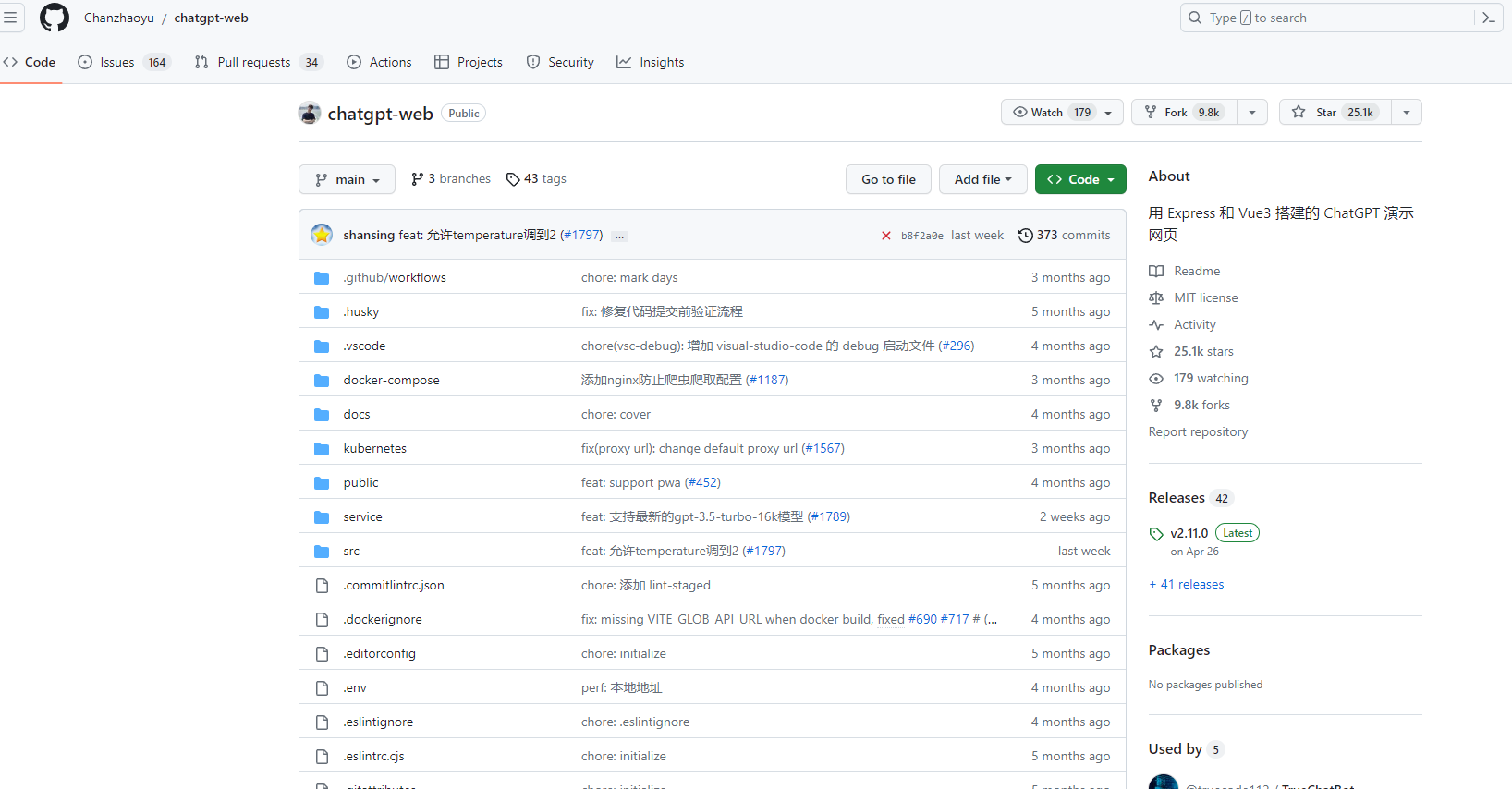Image resolution: width=1512 pixels, height=789 pixels.
Task: Open the Packages heading link
Action: tap(1178, 650)
